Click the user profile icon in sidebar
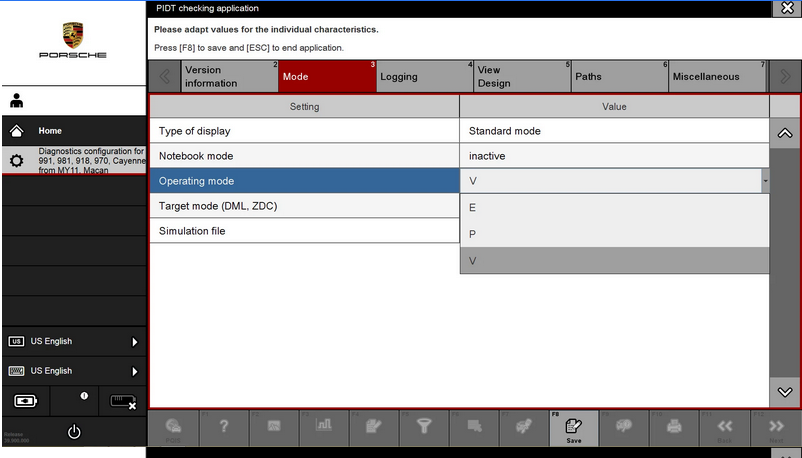Viewport: 802px width, 458px height. point(17,101)
